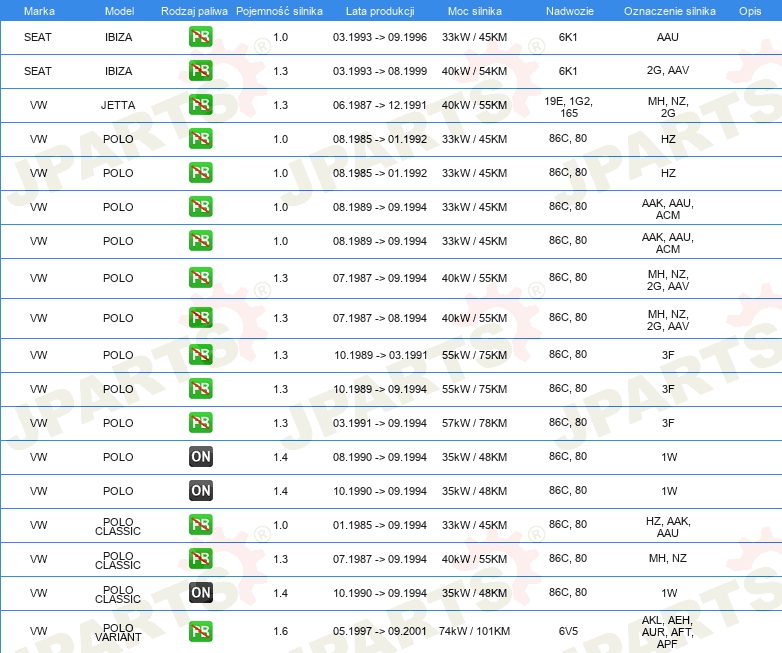Image resolution: width=782 pixels, height=653 pixels.
Task: Click SEAT brand in IBIZA 1.3 row
Action: (38, 71)
